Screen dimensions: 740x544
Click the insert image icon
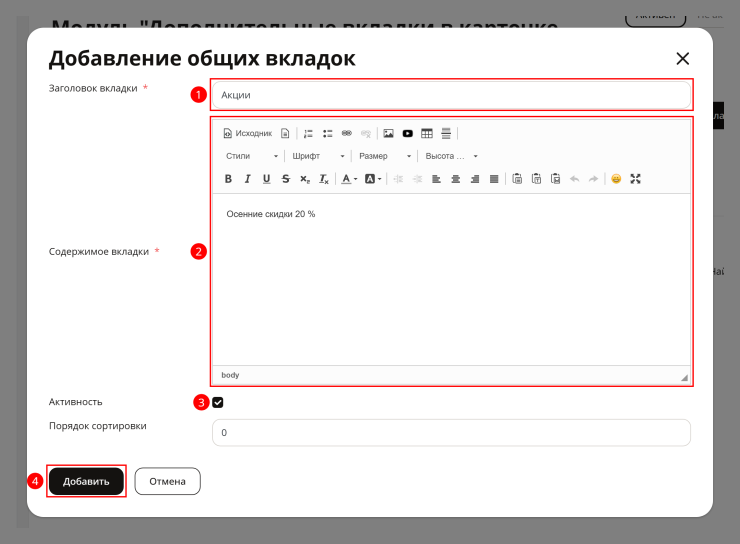click(x=388, y=134)
